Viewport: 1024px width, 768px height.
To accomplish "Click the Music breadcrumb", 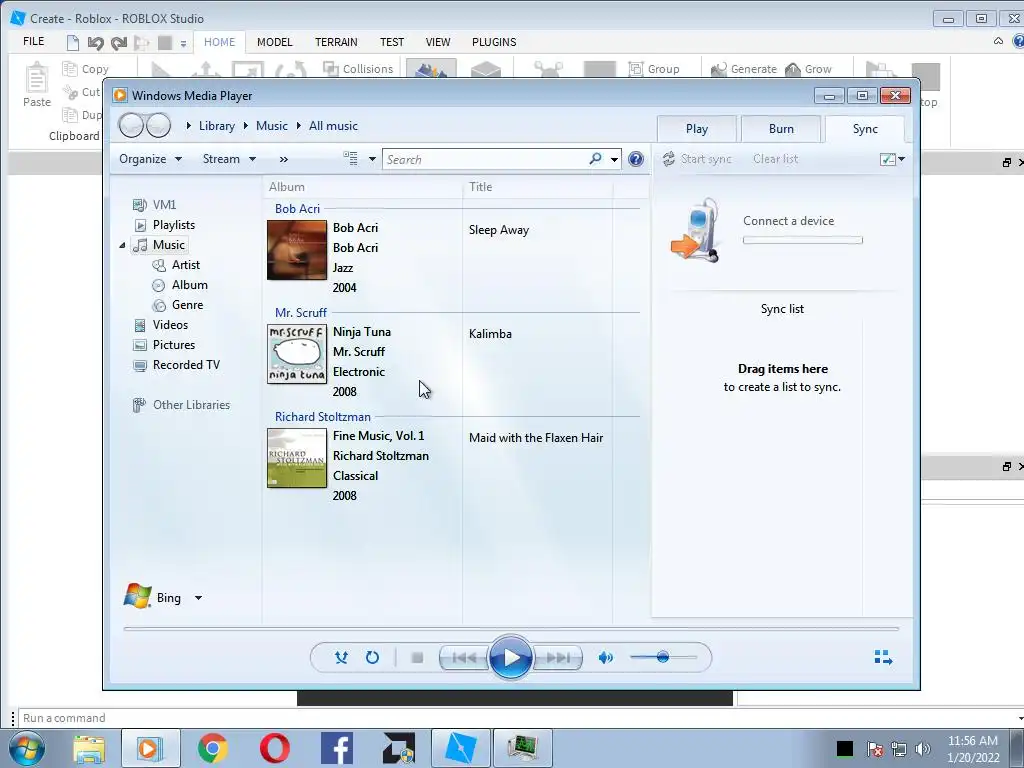I will click(x=272, y=126).
